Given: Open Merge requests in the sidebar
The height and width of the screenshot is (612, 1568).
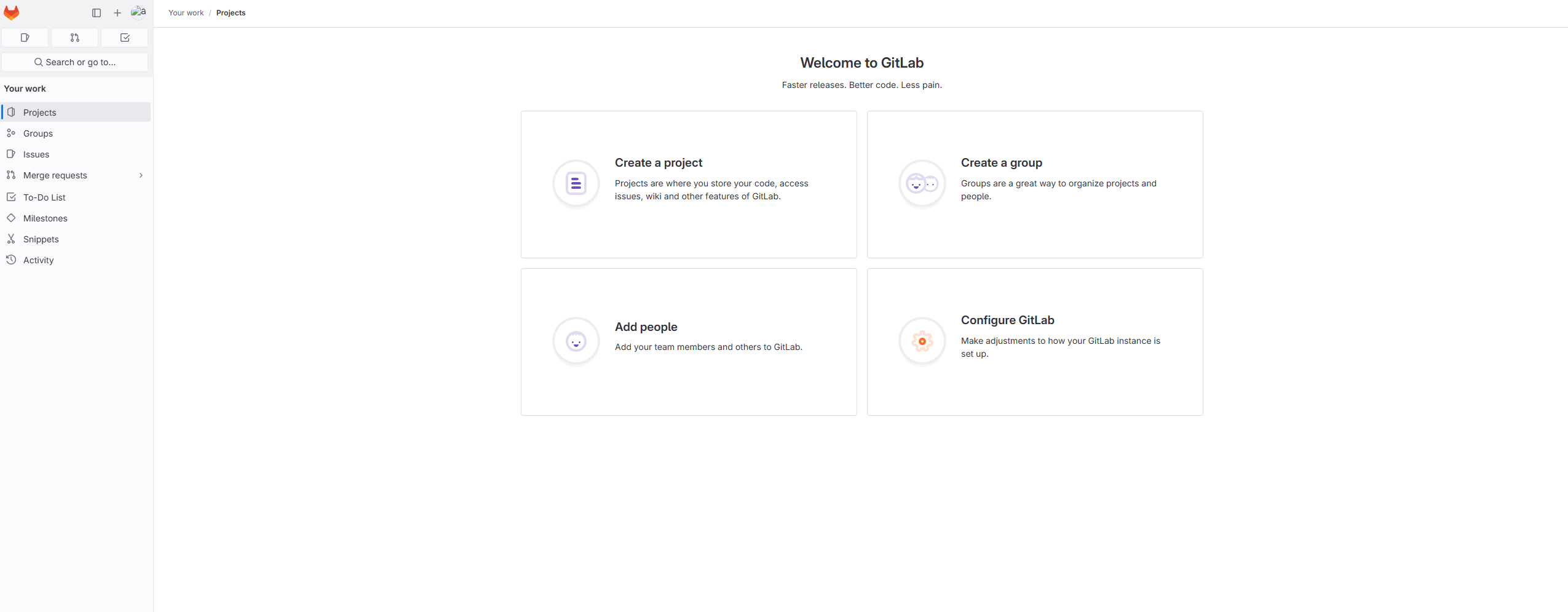Looking at the screenshot, I should [76, 175].
